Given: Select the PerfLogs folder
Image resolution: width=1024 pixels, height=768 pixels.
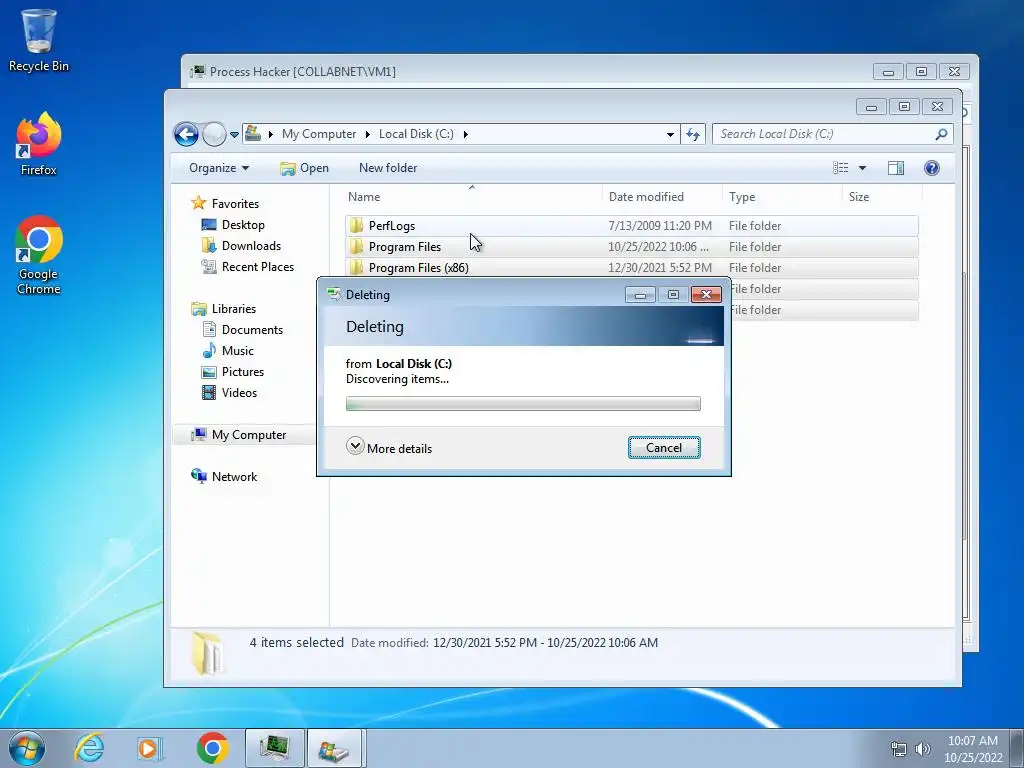Looking at the screenshot, I should [632, 226].
